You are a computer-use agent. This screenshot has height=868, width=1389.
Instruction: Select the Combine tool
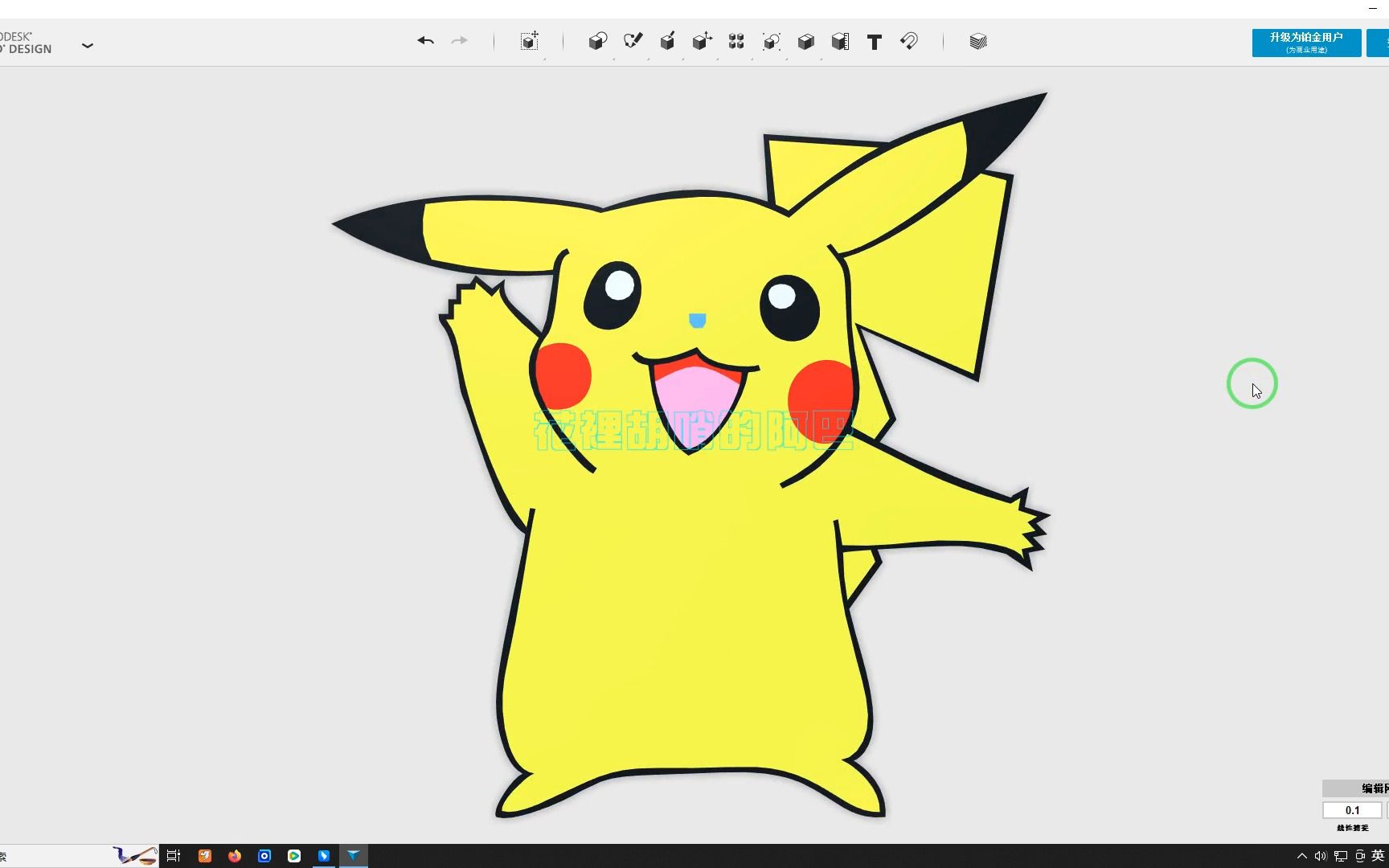coord(806,42)
